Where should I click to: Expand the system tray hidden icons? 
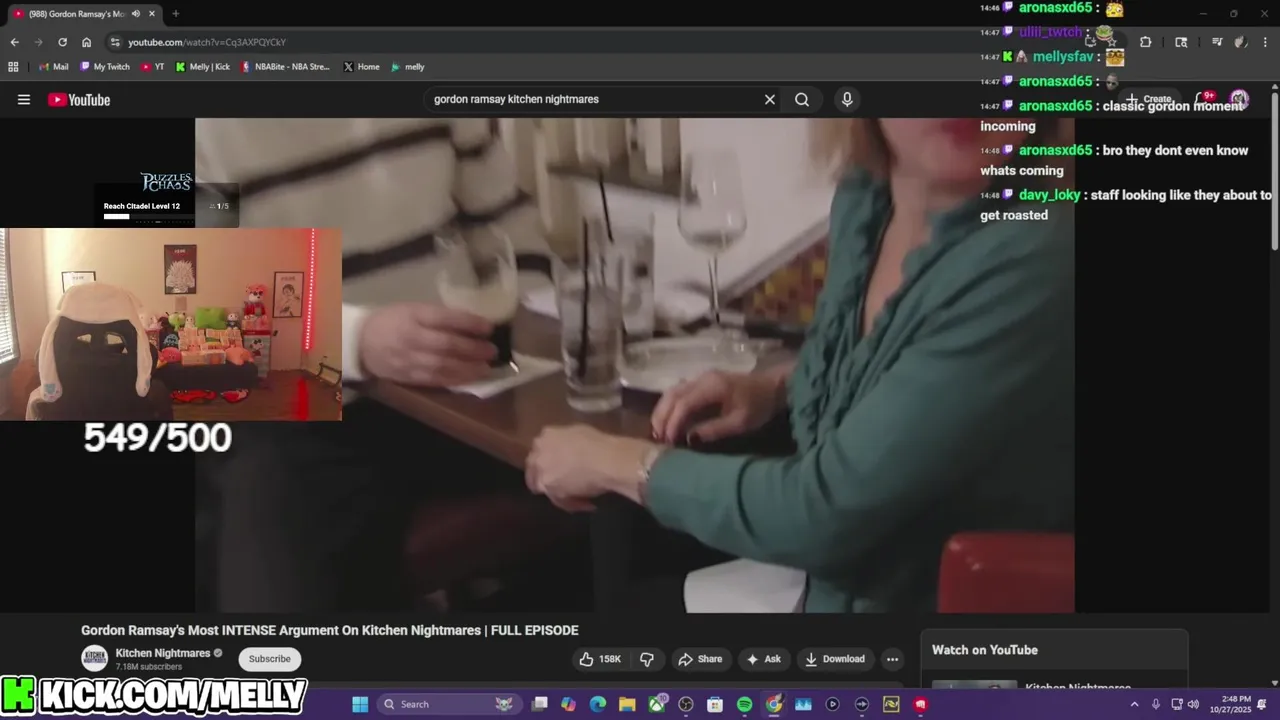pos(1134,704)
